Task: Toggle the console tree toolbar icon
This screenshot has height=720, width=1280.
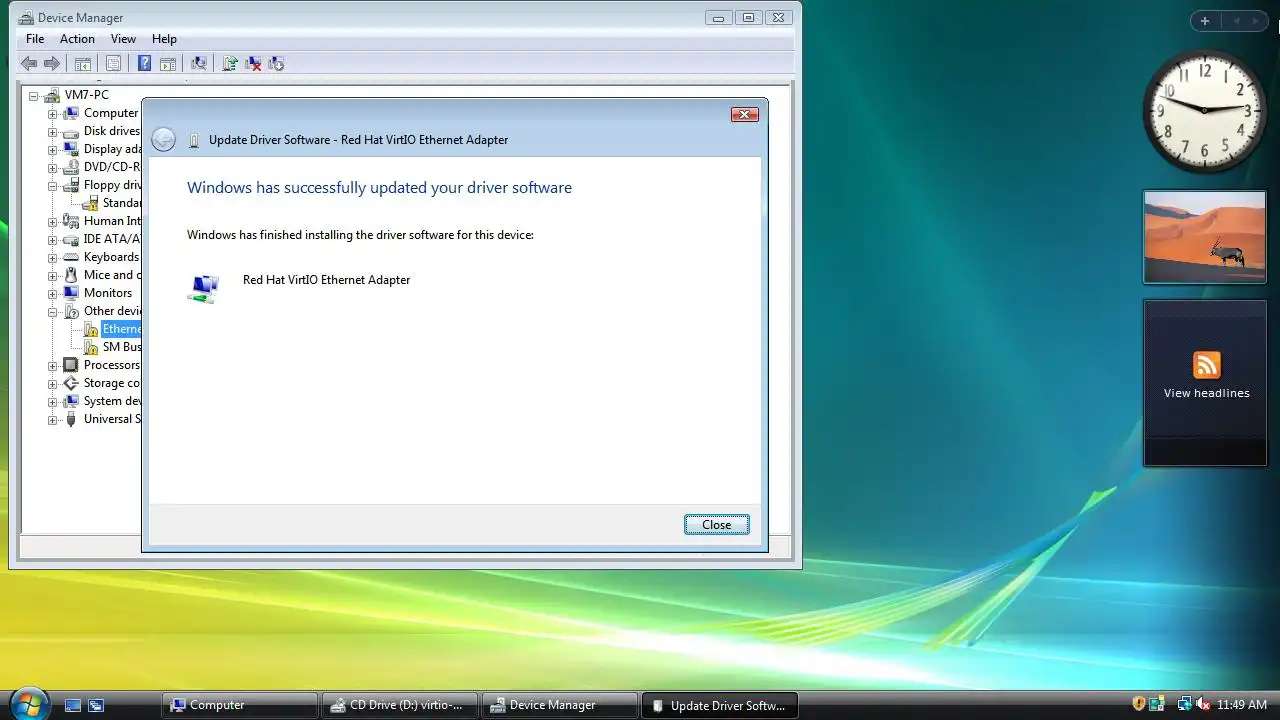Action: (x=83, y=63)
